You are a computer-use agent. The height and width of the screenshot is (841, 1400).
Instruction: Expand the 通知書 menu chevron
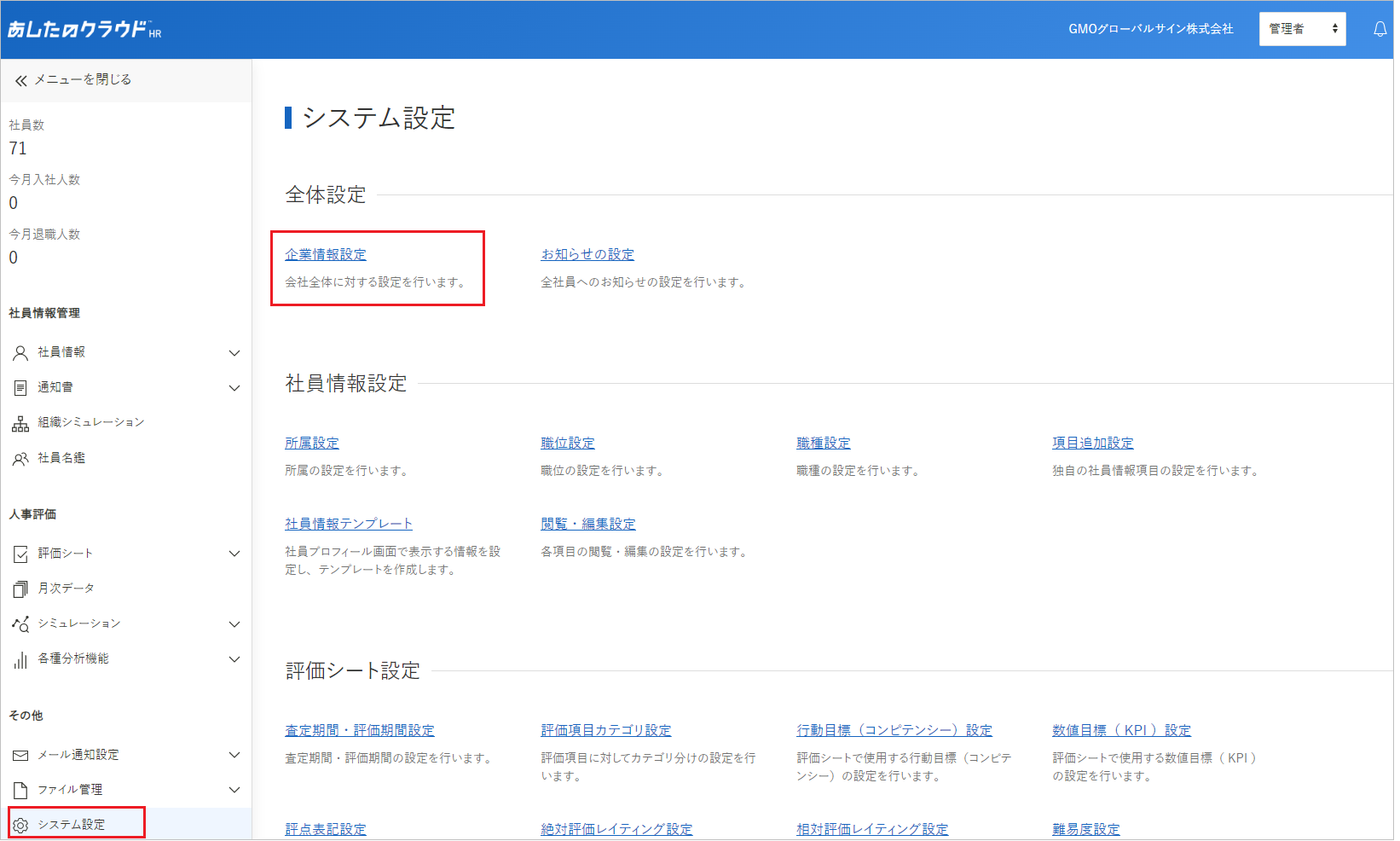coord(234,388)
